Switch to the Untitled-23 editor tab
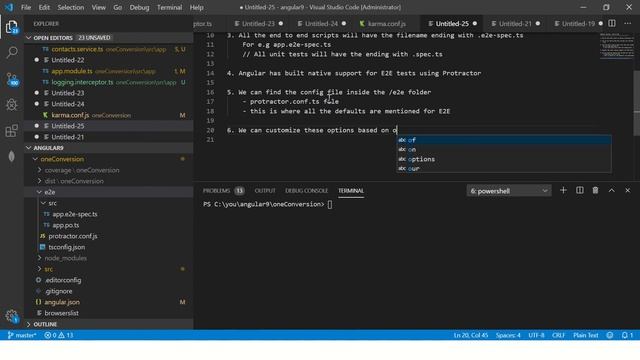The width and height of the screenshot is (640, 360). [x=258, y=24]
